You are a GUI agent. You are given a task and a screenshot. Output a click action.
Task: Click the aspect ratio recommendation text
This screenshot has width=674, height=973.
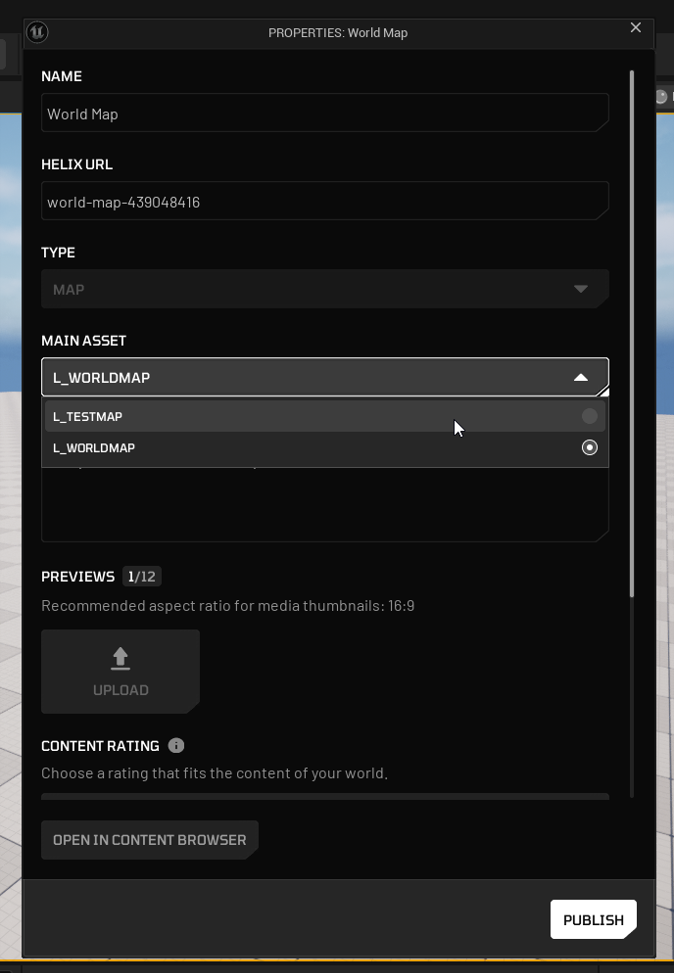pos(228,606)
